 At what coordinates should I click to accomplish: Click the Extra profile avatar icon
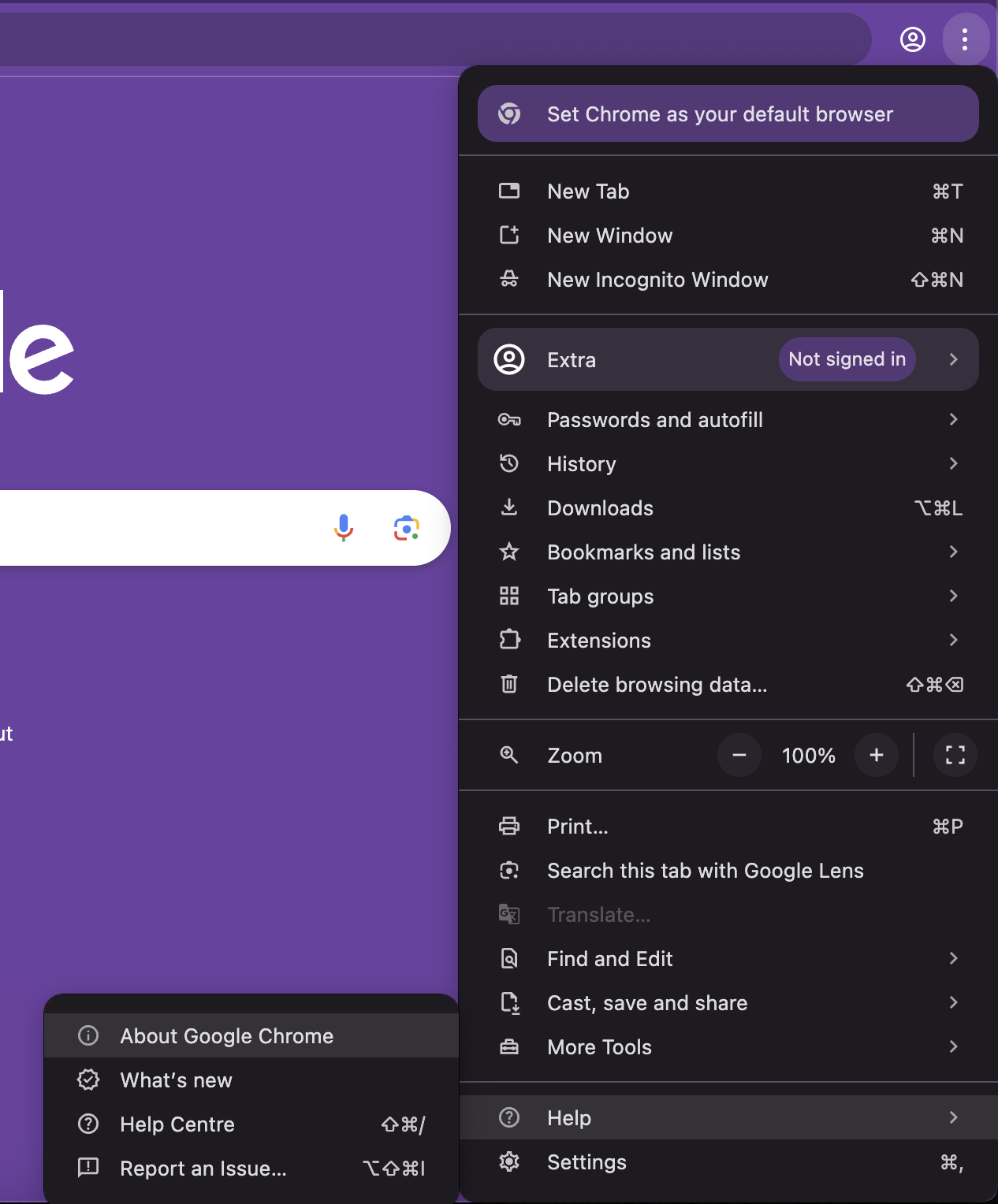pos(509,359)
